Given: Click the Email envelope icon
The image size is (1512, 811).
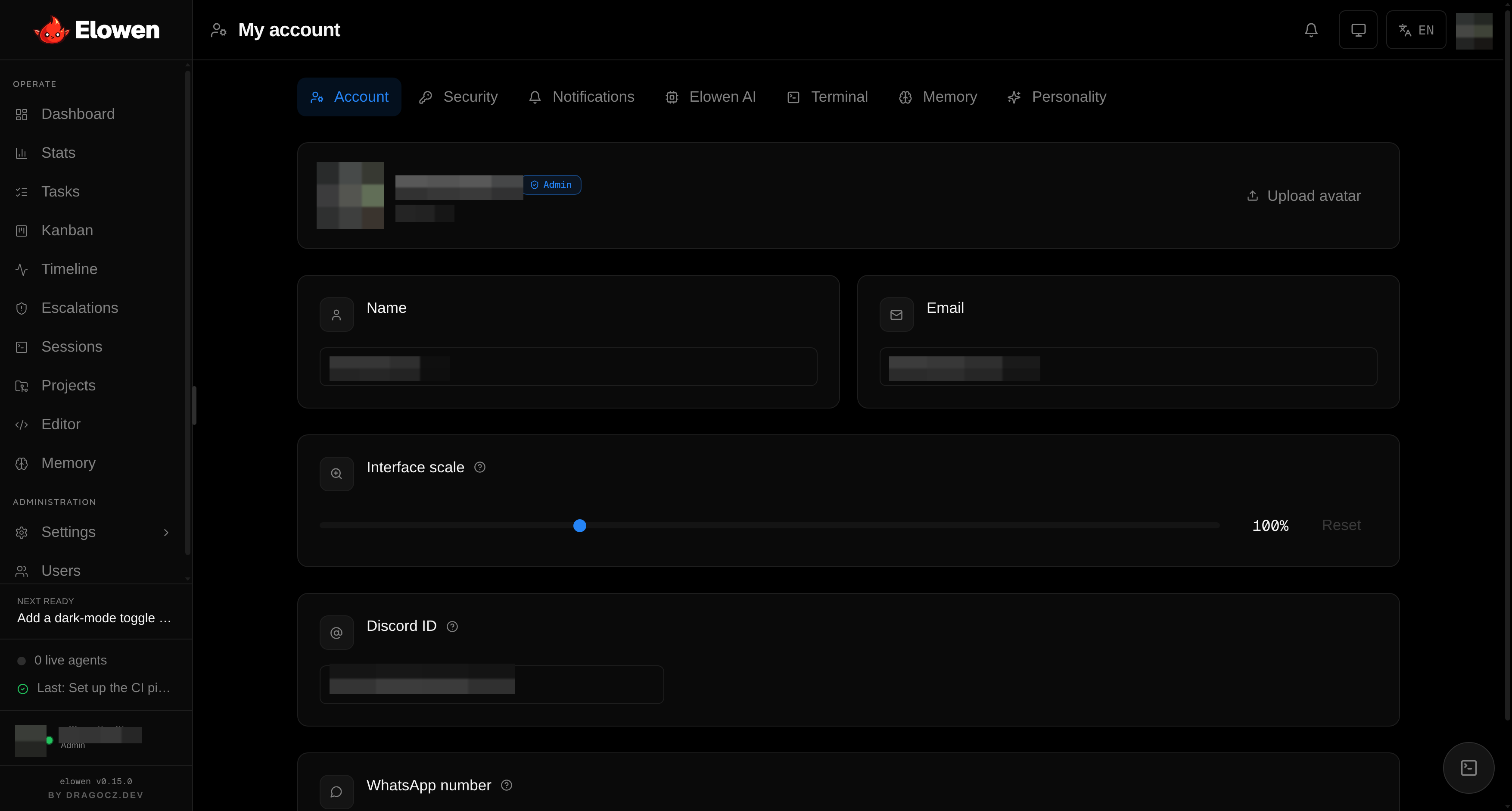Looking at the screenshot, I should click(x=896, y=315).
